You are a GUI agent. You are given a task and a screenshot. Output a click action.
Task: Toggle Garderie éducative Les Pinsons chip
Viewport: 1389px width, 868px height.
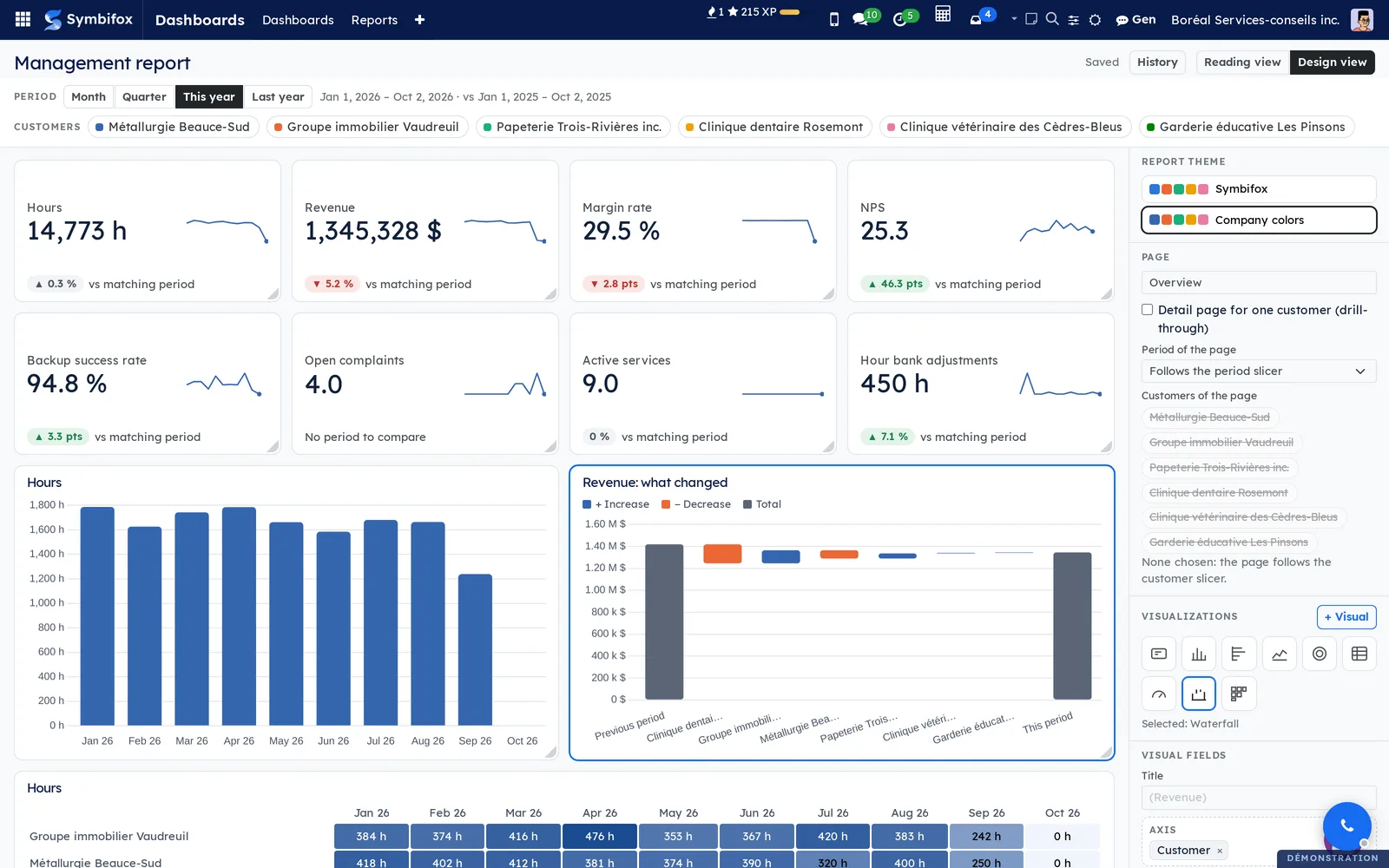click(1247, 127)
